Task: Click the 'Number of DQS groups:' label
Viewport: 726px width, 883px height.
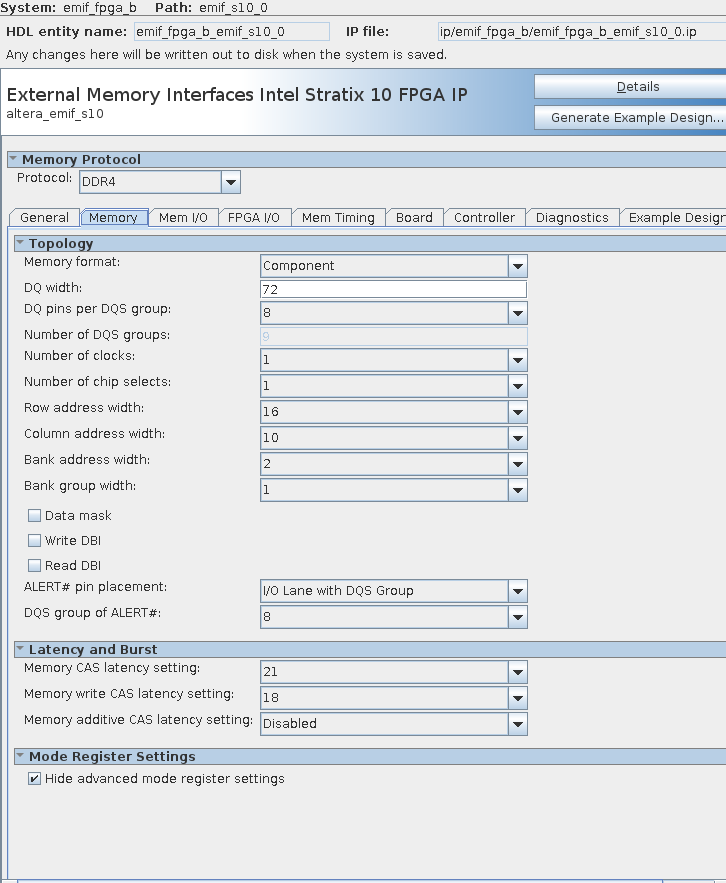Action: (x=97, y=335)
